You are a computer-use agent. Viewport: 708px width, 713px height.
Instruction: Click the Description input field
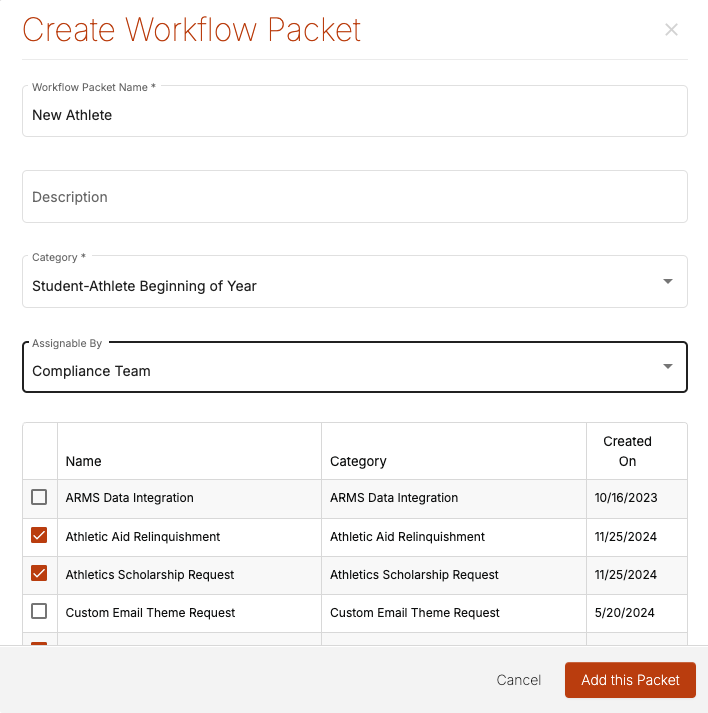tap(355, 196)
